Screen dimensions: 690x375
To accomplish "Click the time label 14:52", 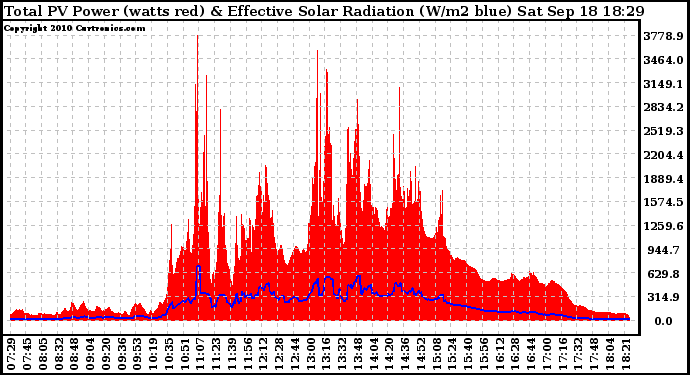I will click(421, 354).
